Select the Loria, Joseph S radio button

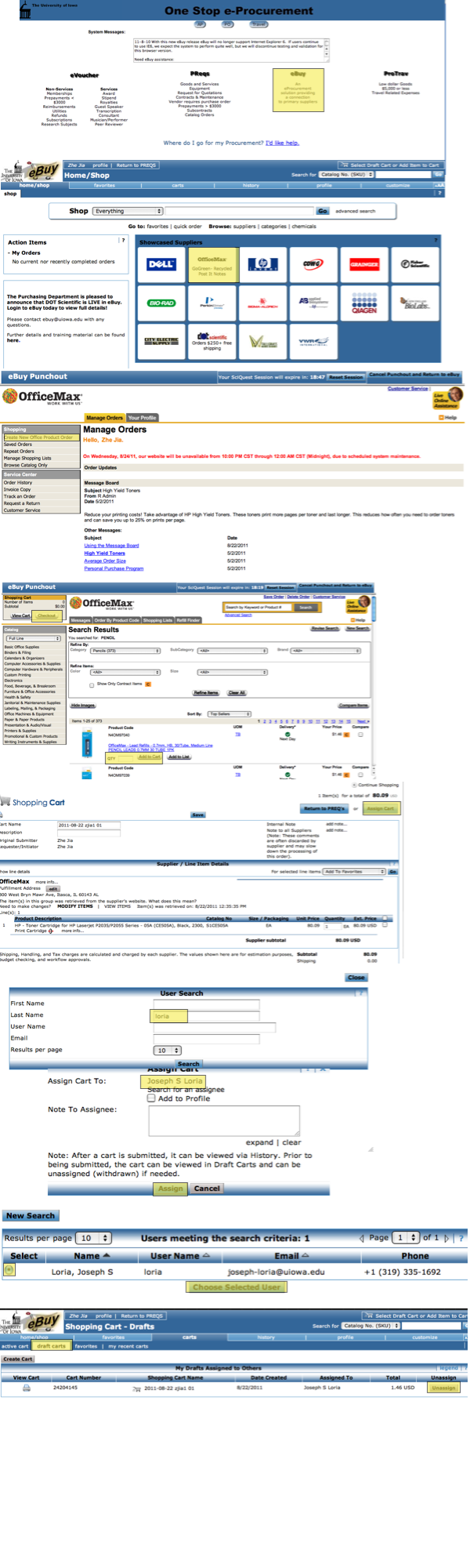tap(9, 1269)
